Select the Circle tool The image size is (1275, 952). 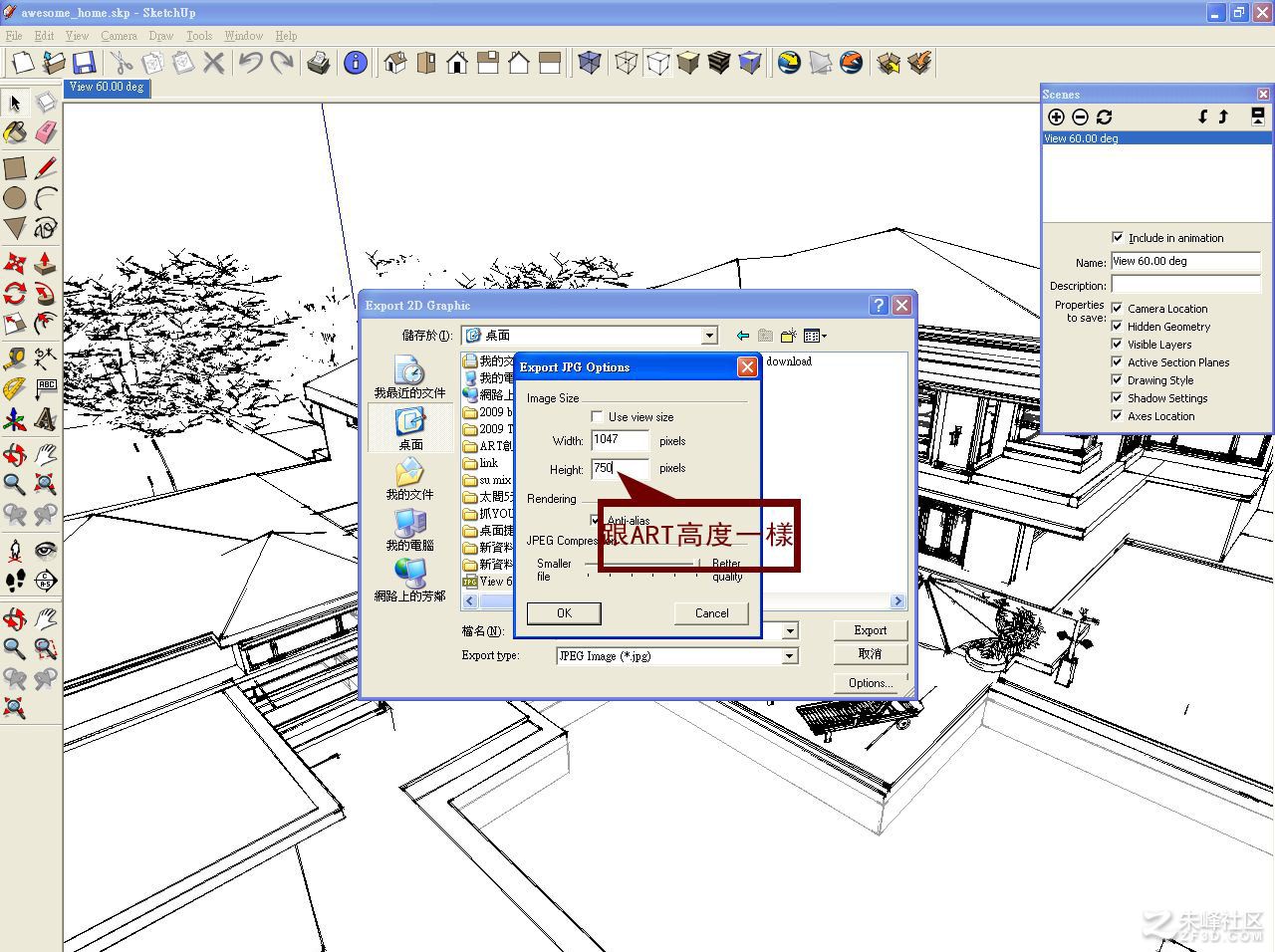tap(15, 197)
